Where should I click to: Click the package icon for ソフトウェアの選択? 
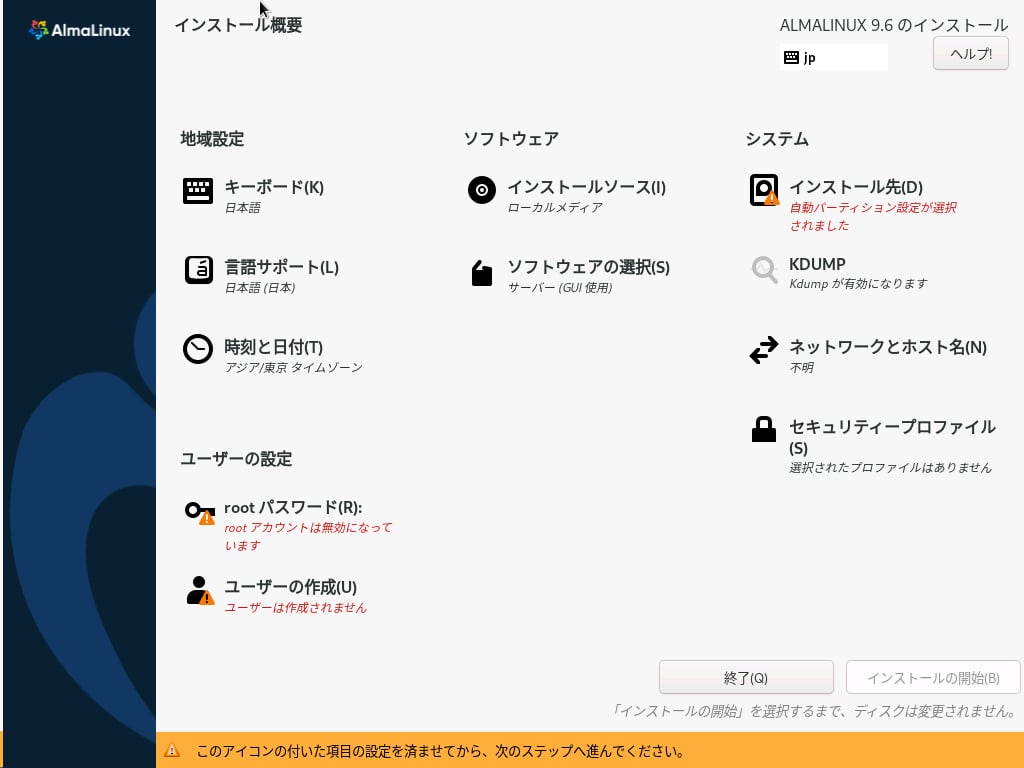(482, 273)
